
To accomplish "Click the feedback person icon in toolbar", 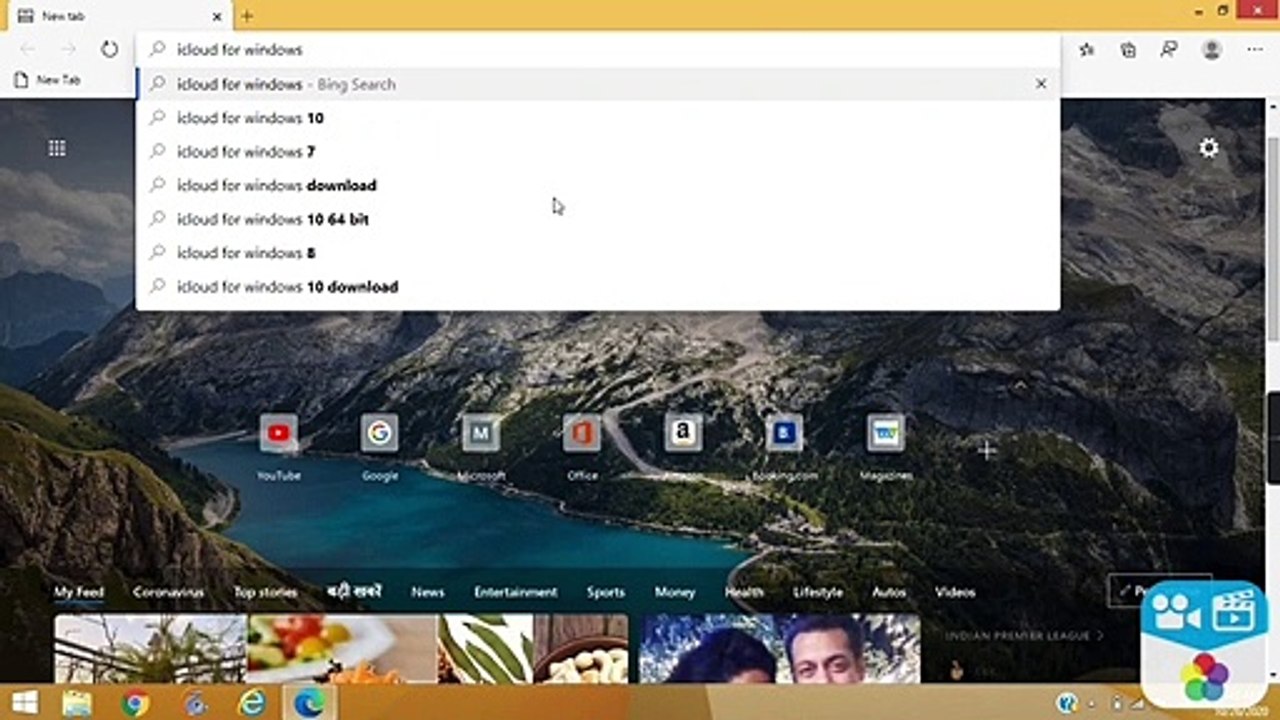I will pyautogui.click(x=1169, y=49).
